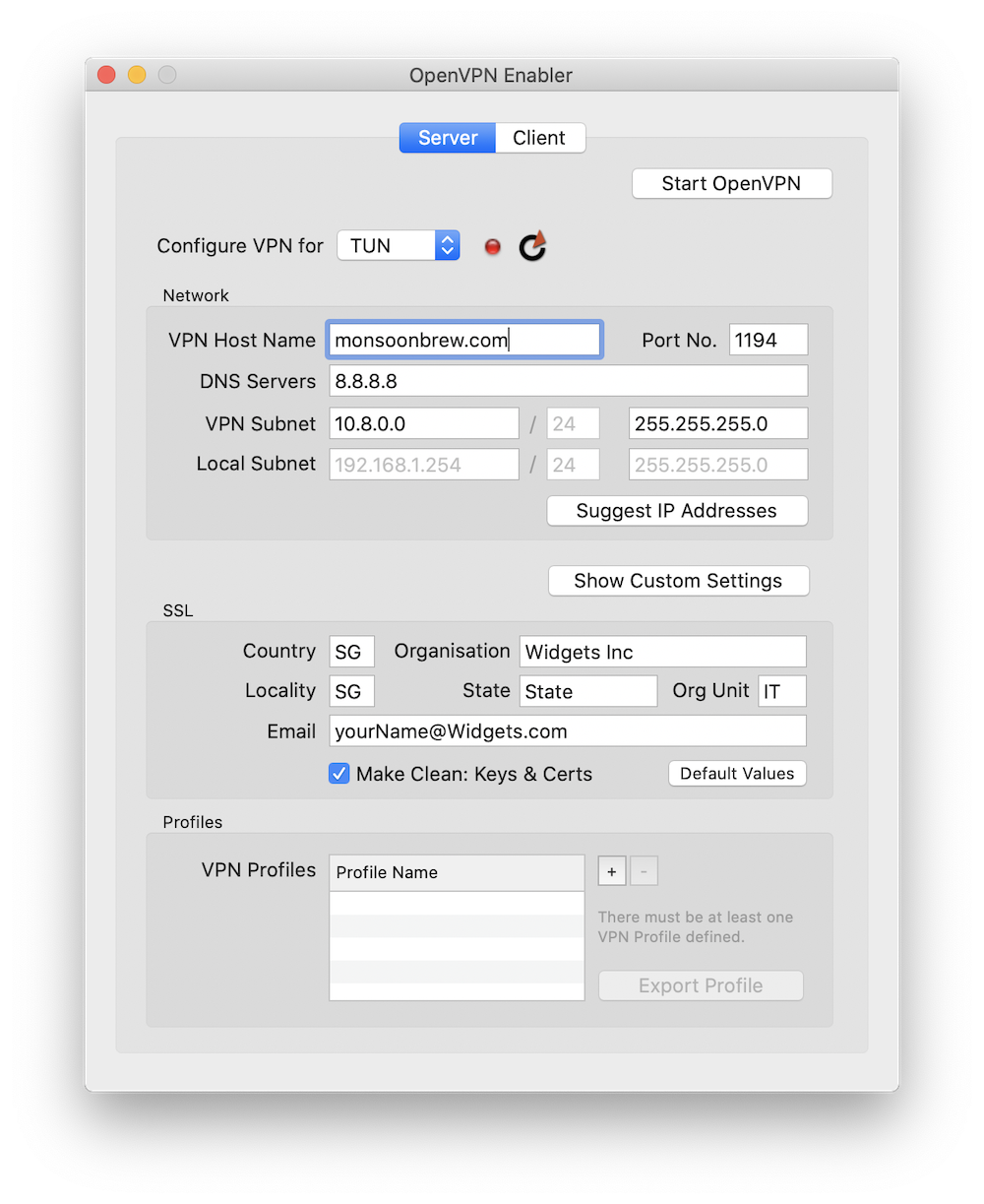Click the Organisation field
Viewport: 984px width, 1204px height.
(x=662, y=652)
